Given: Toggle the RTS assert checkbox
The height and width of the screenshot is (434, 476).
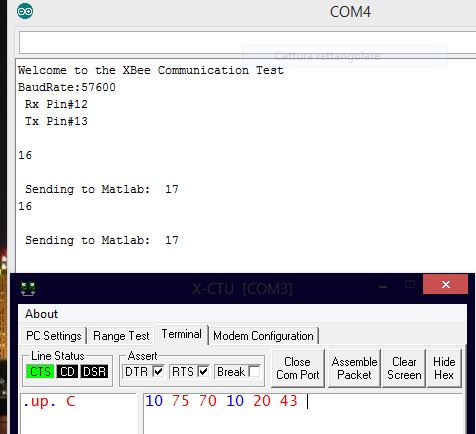Looking at the screenshot, I should [x=203, y=371].
